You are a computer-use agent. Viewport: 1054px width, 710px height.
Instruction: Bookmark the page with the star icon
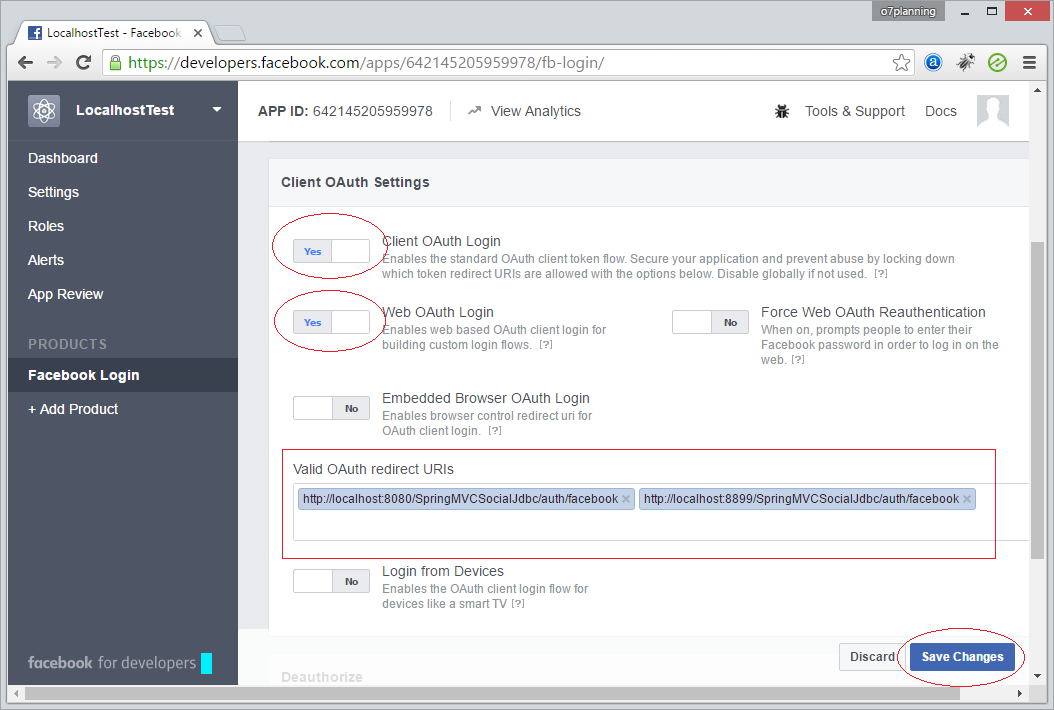901,63
